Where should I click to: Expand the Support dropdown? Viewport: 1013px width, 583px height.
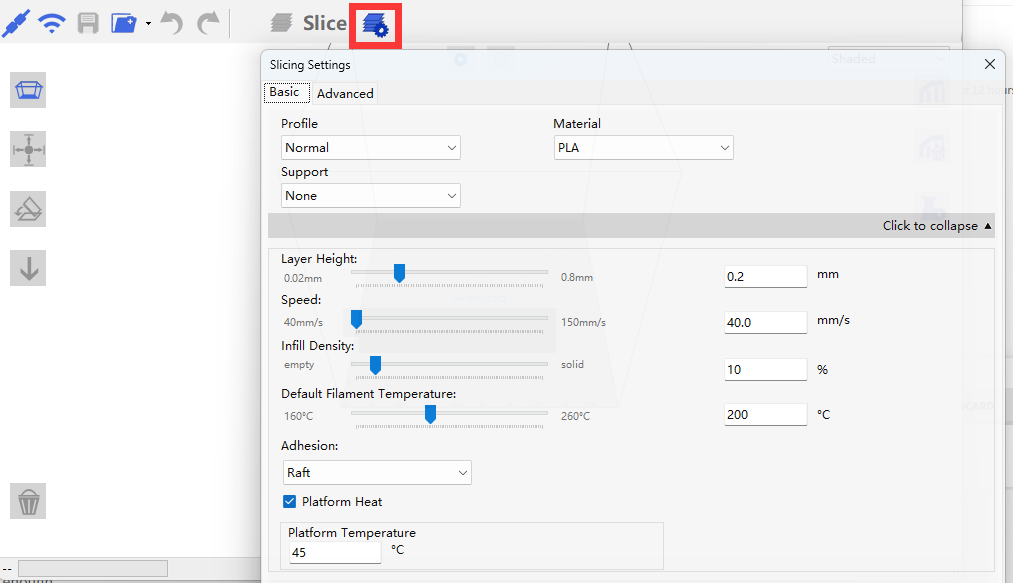[x=370, y=196]
